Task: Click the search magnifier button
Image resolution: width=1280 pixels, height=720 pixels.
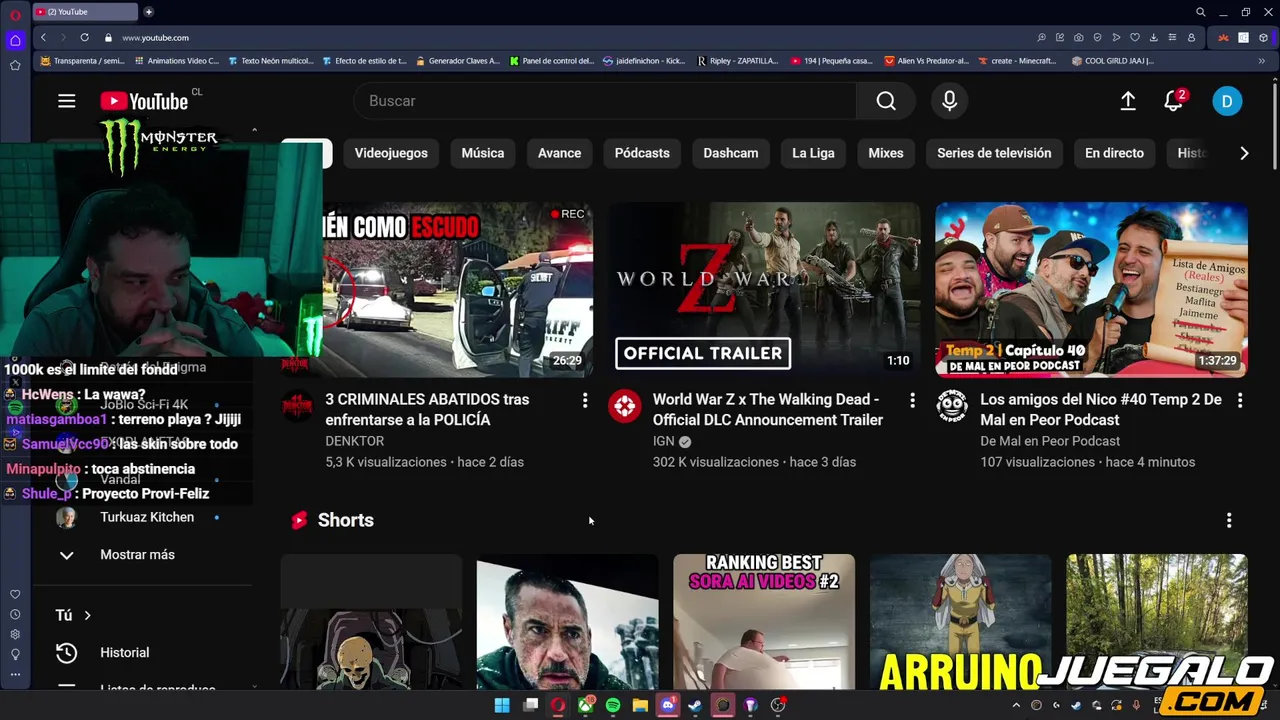Action: click(x=886, y=101)
